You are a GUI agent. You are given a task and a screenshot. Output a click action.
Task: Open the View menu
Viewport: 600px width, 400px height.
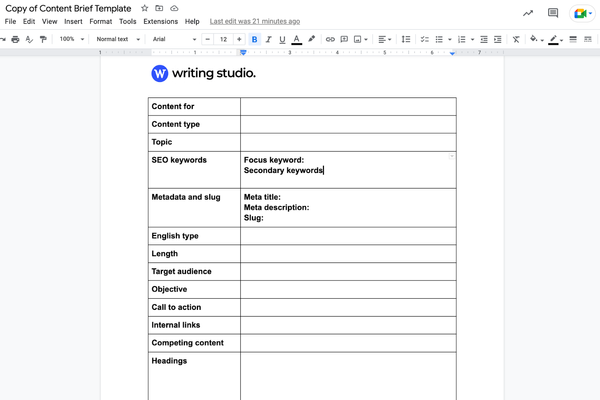(x=49, y=21)
